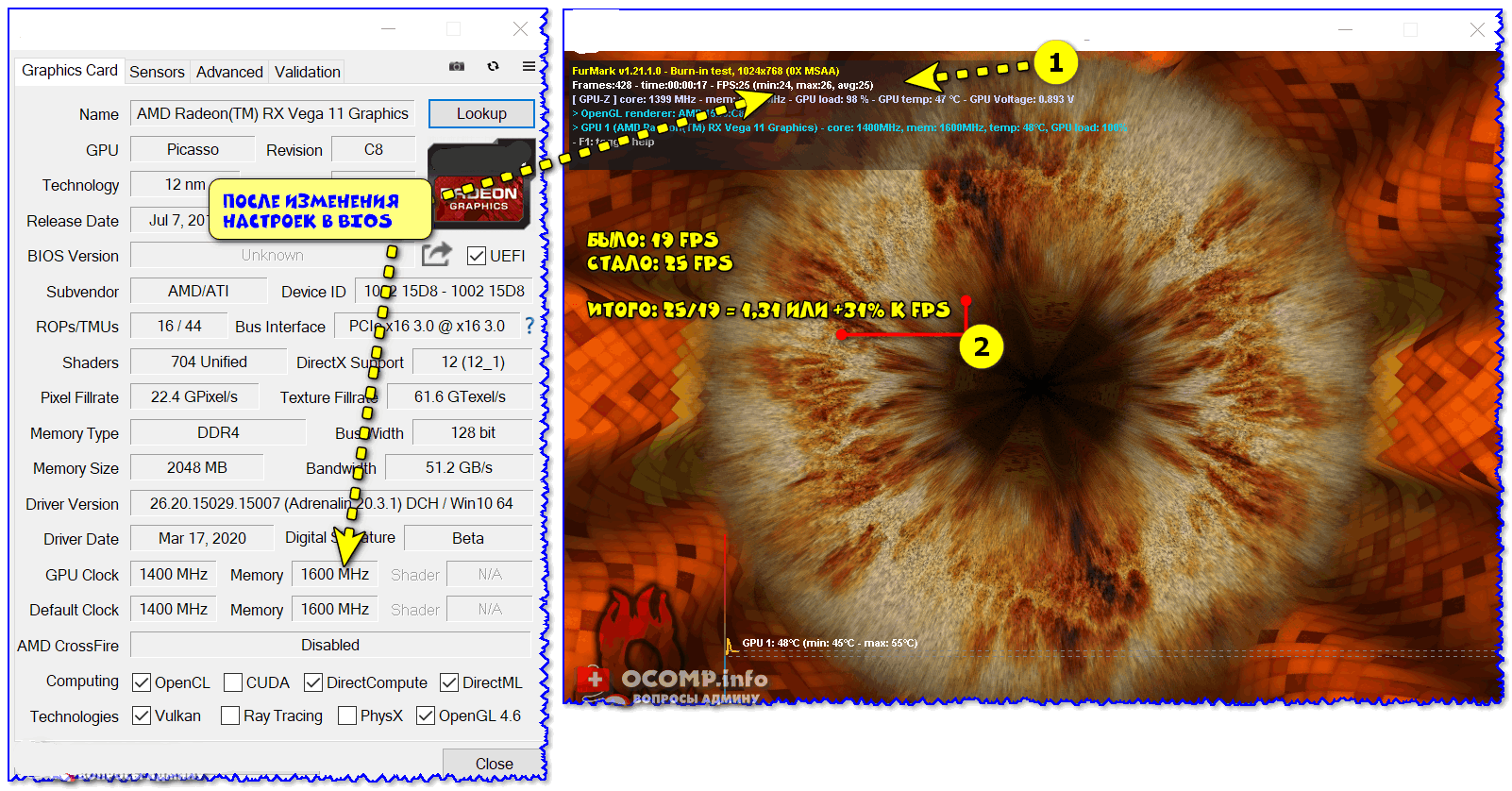Toggle the Vulkan checkbox
This screenshot has height=791, width=1512.
coord(142,715)
